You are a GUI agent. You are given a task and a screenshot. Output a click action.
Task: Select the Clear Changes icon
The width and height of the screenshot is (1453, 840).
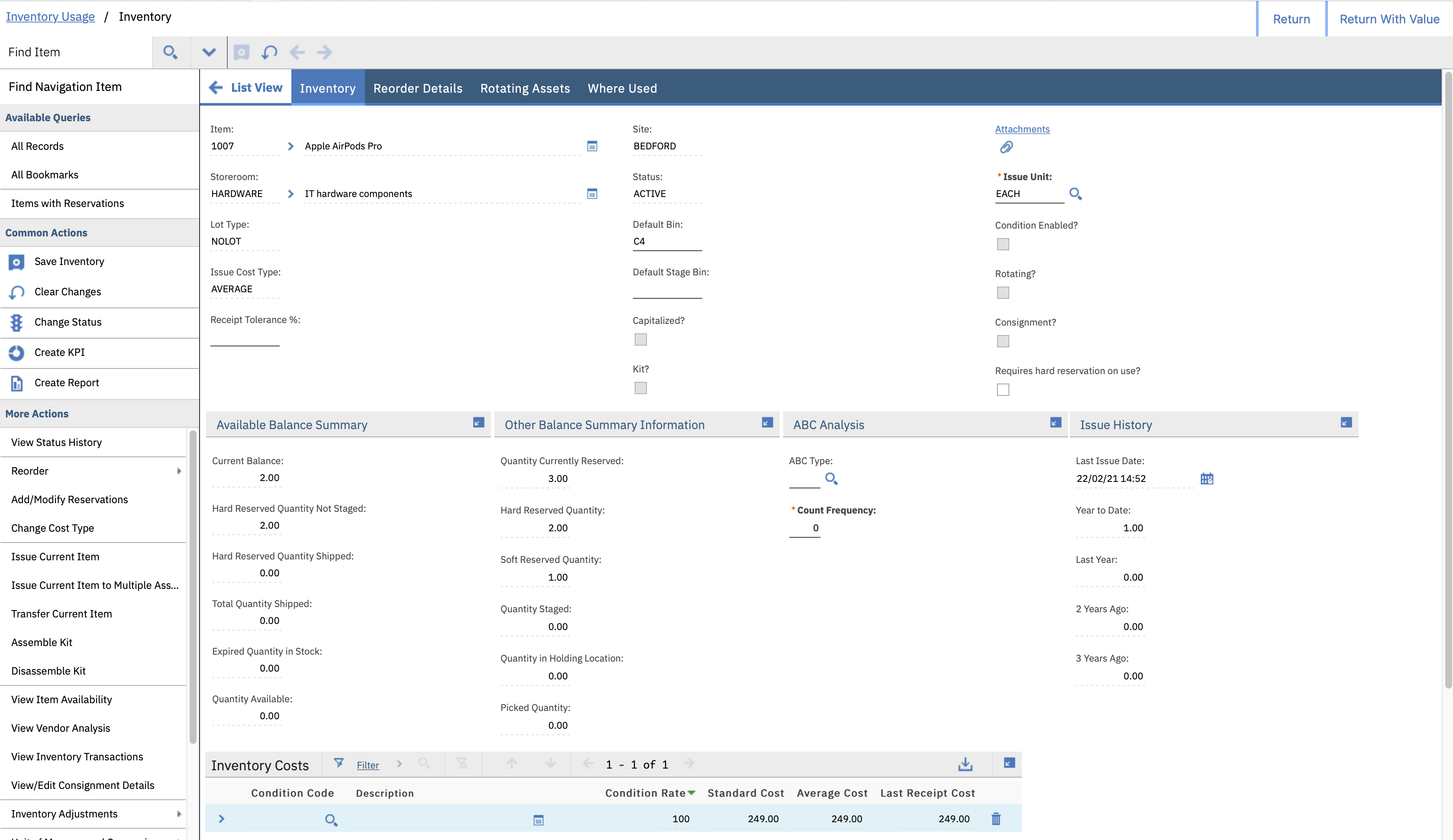point(16,292)
